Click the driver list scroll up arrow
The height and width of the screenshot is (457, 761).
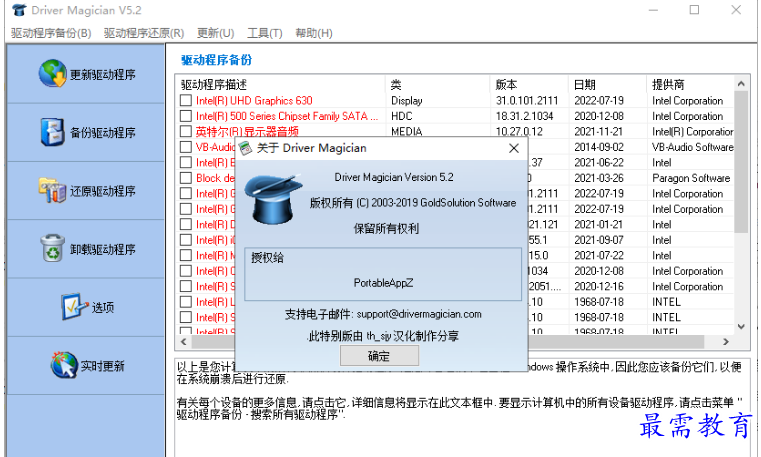(x=741, y=84)
